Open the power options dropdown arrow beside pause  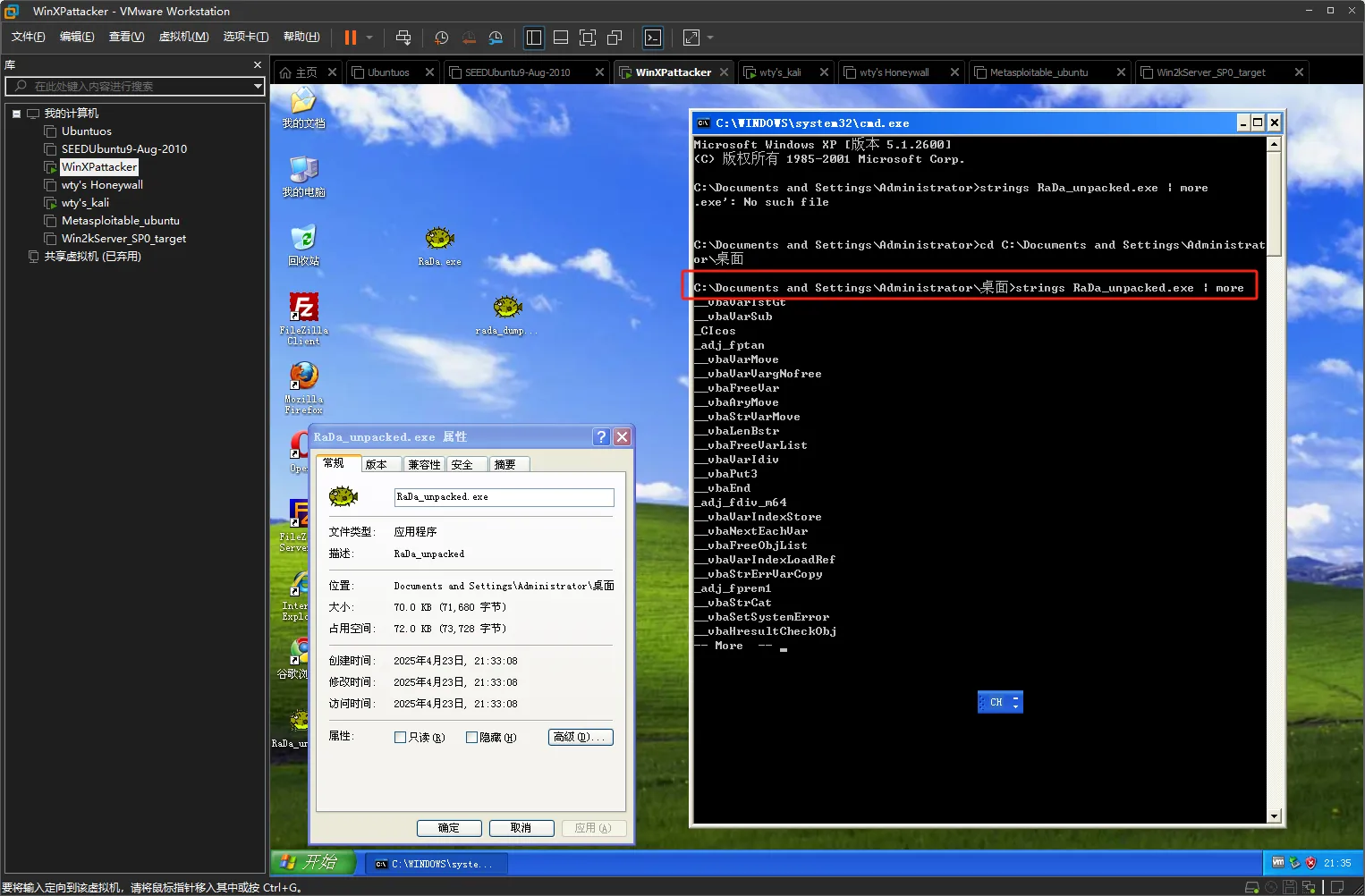369,38
